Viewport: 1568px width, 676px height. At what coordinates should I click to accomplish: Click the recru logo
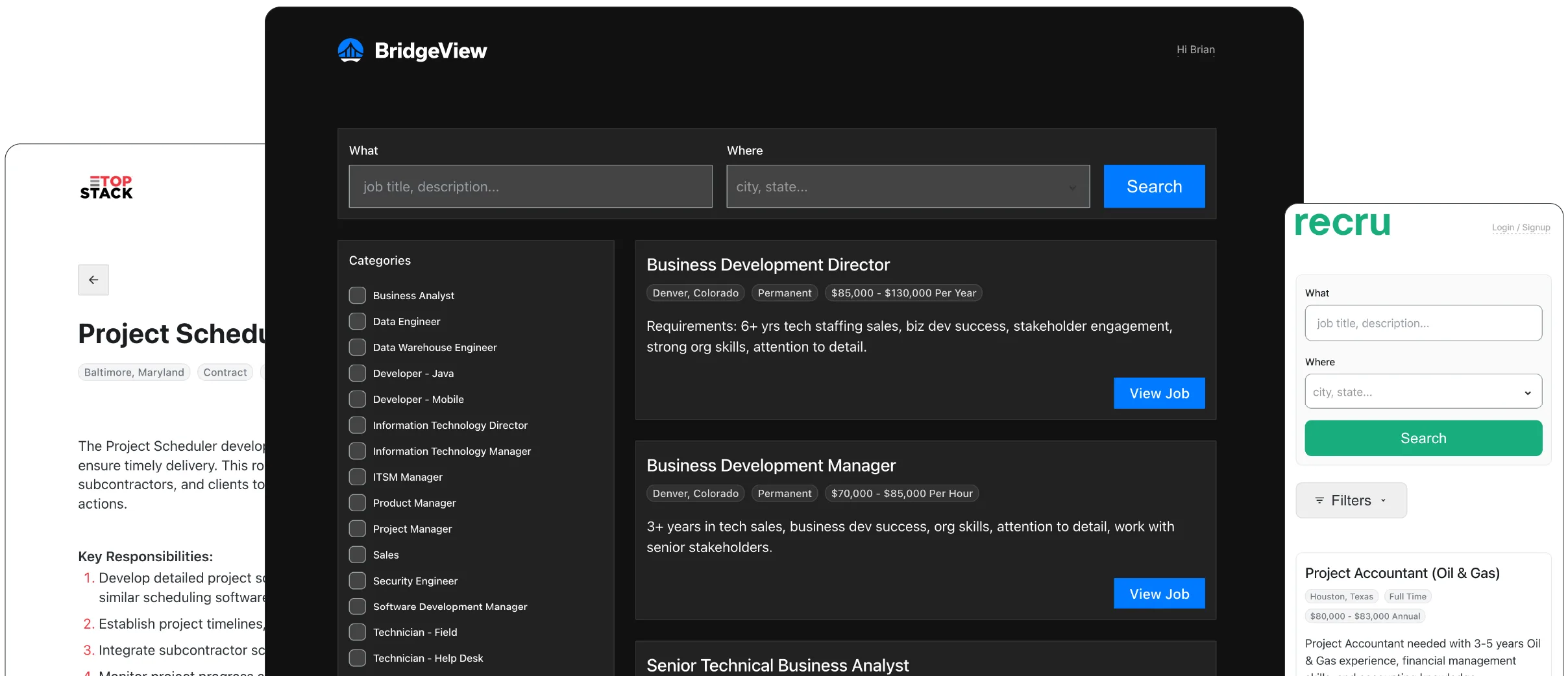[x=1342, y=223]
